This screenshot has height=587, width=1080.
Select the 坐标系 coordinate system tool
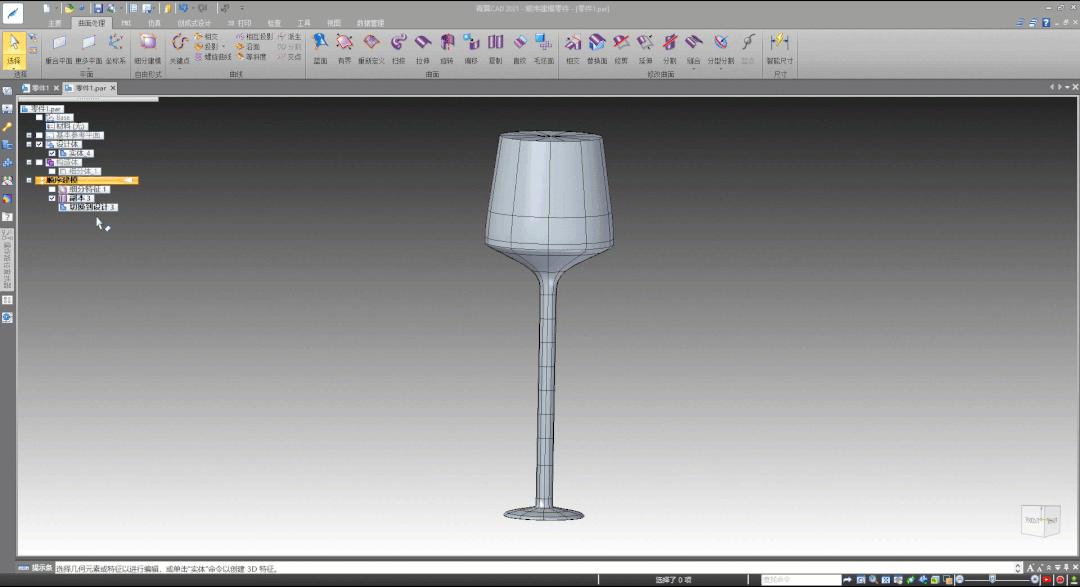point(116,49)
